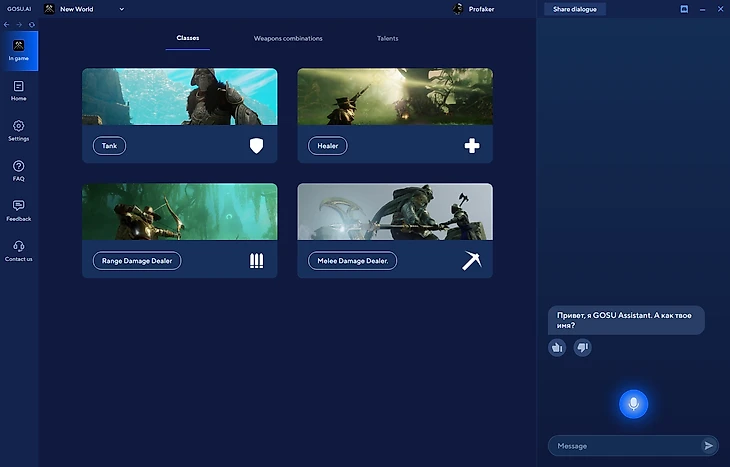The height and width of the screenshot is (467, 730).
Task: Send the message with the arrow icon
Action: pos(709,446)
